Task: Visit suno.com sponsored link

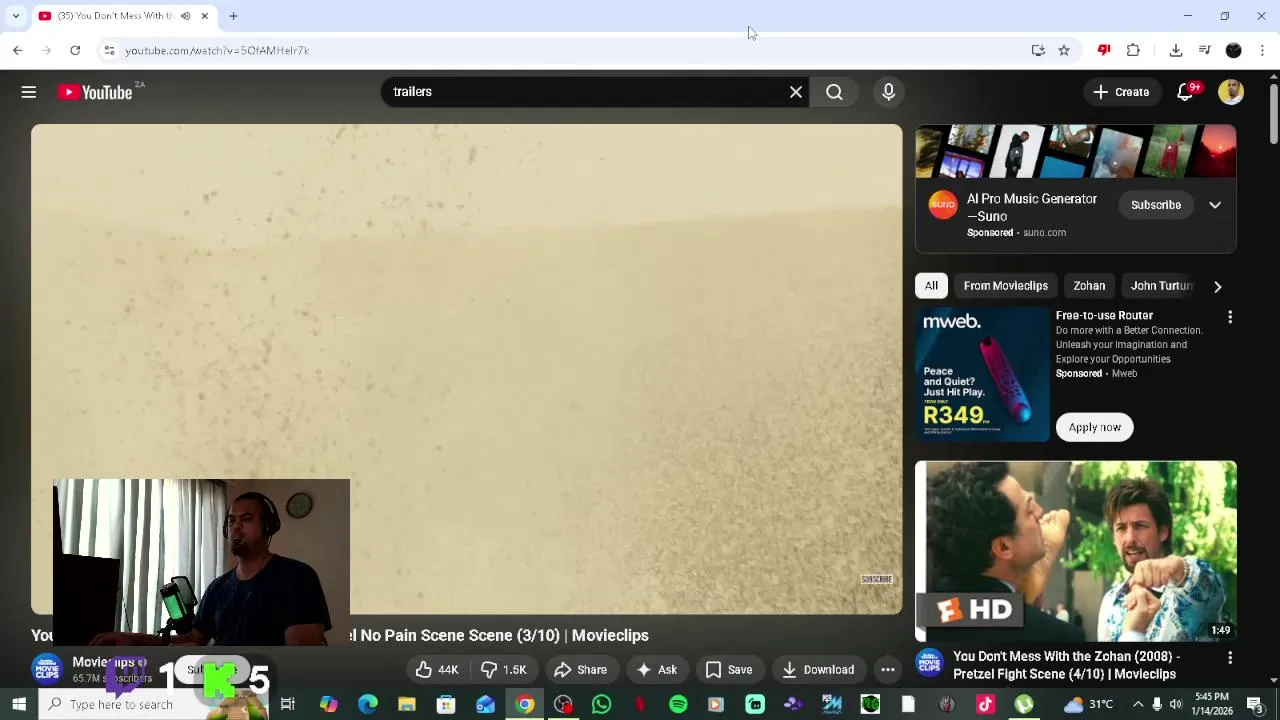Action: [x=1044, y=233]
